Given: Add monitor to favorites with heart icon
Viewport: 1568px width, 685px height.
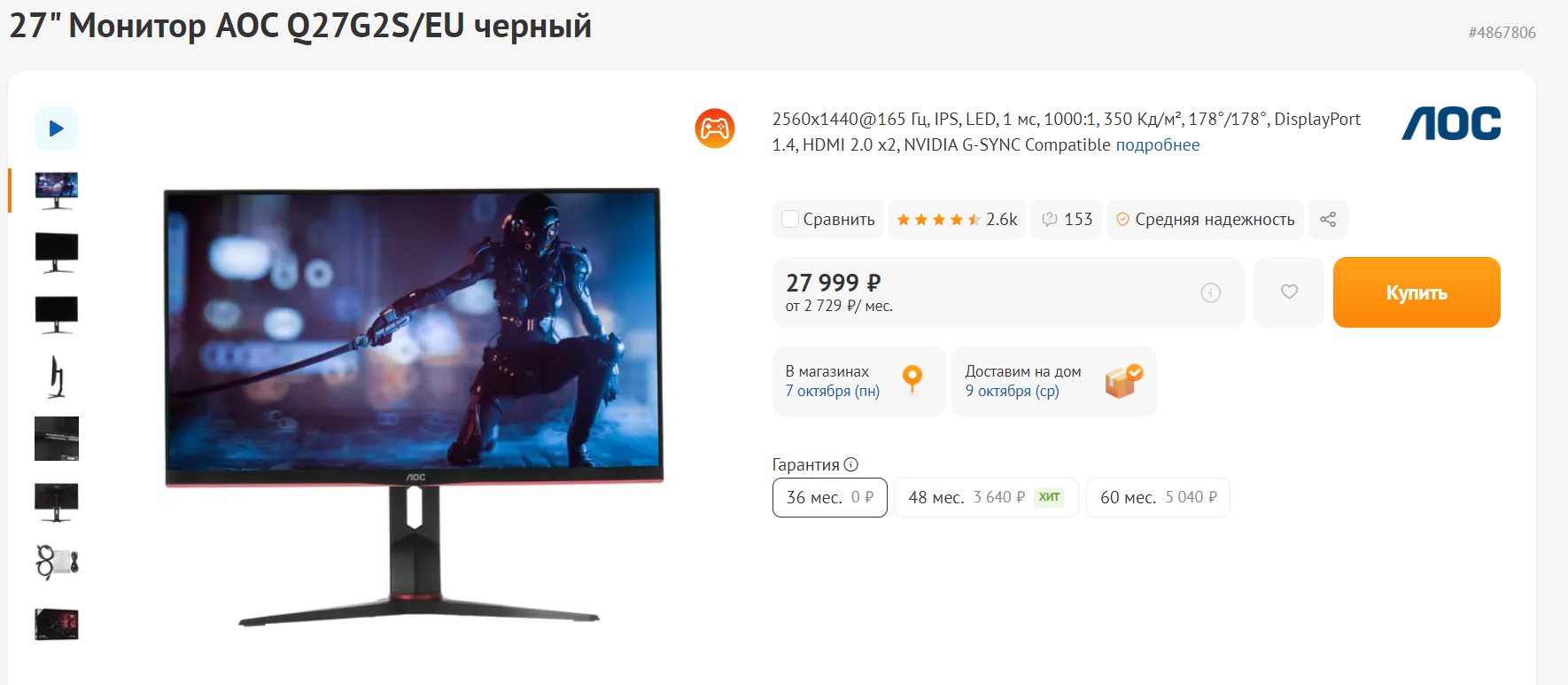Looking at the screenshot, I should (1289, 292).
